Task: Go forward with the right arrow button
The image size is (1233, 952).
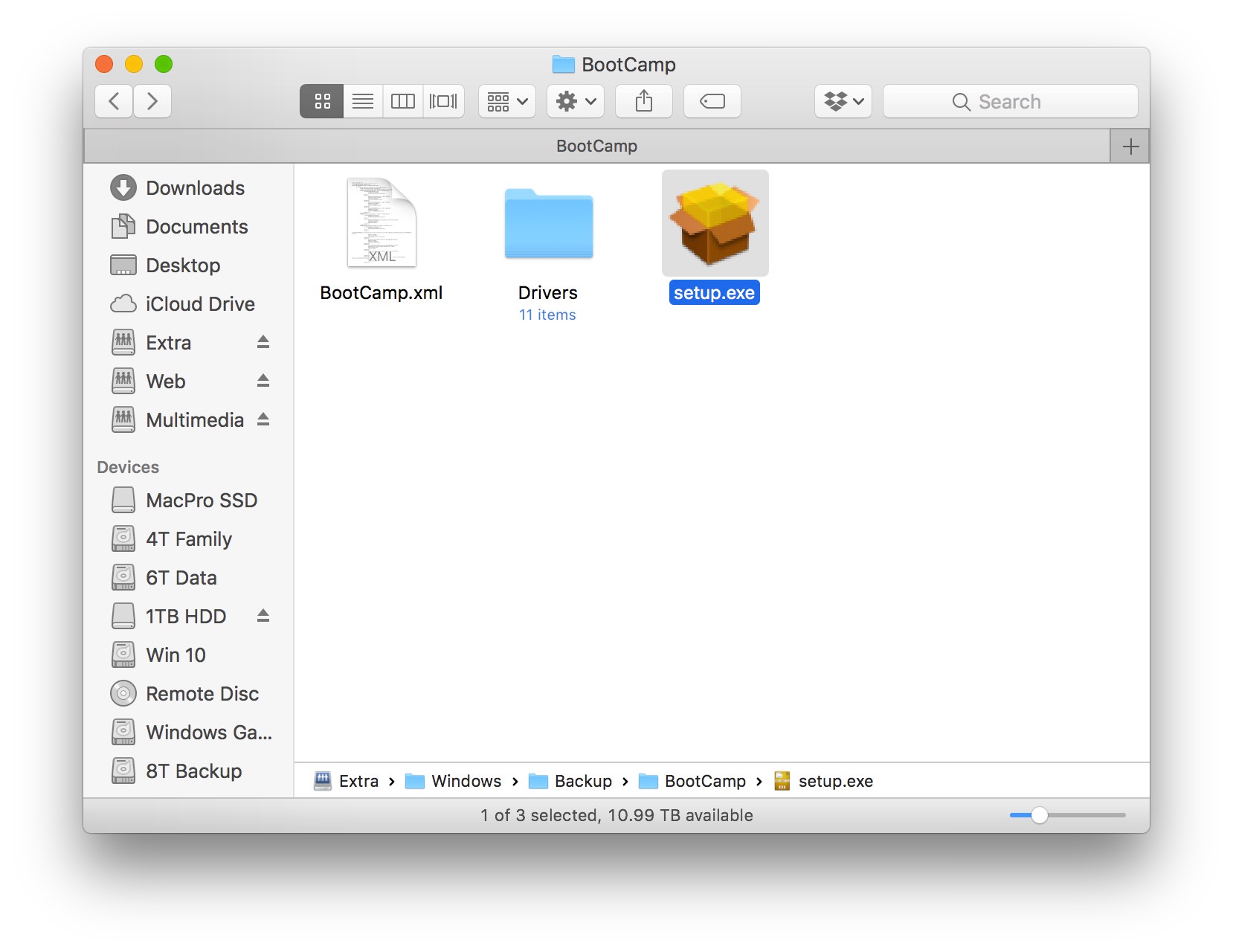Action: pyautogui.click(x=152, y=101)
